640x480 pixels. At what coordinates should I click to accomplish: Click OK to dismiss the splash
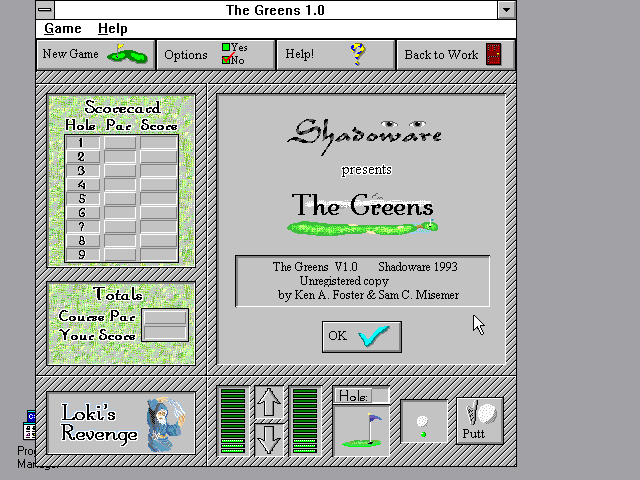361,336
